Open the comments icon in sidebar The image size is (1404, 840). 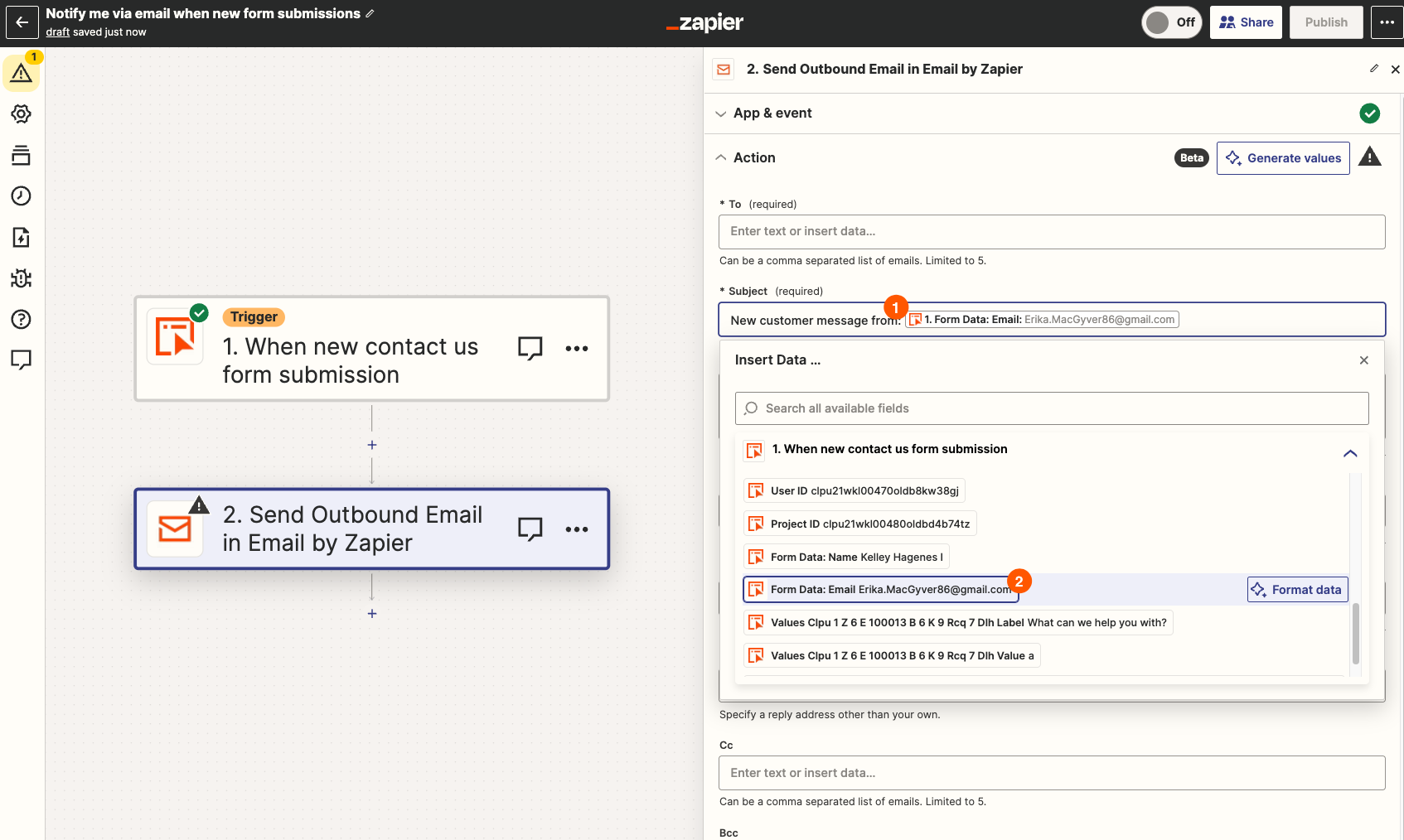tap(22, 360)
